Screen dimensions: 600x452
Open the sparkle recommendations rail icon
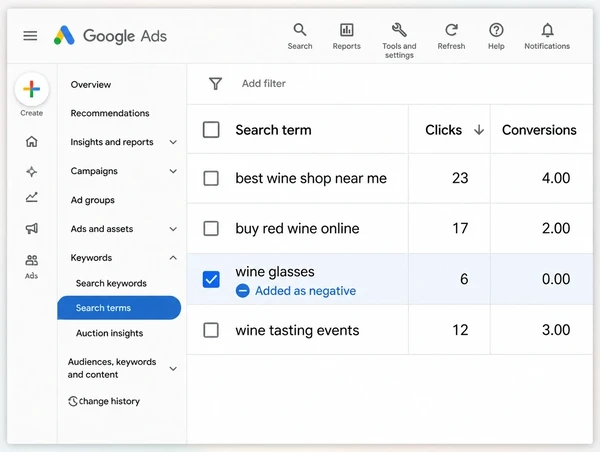[x=31, y=171]
